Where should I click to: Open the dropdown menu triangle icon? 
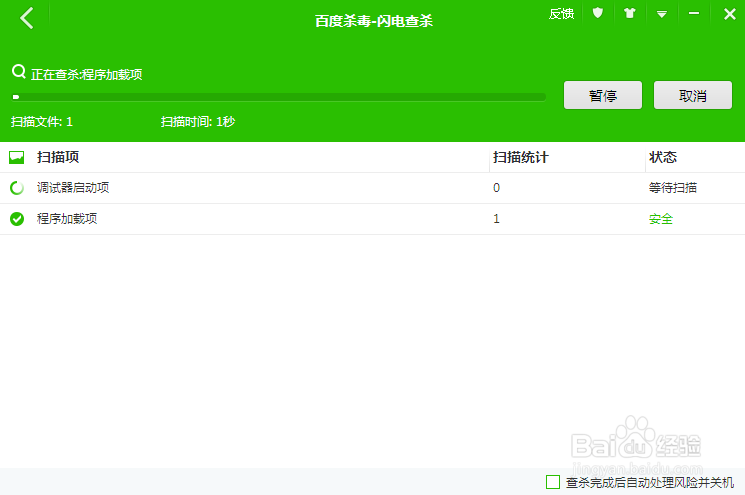click(661, 14)
